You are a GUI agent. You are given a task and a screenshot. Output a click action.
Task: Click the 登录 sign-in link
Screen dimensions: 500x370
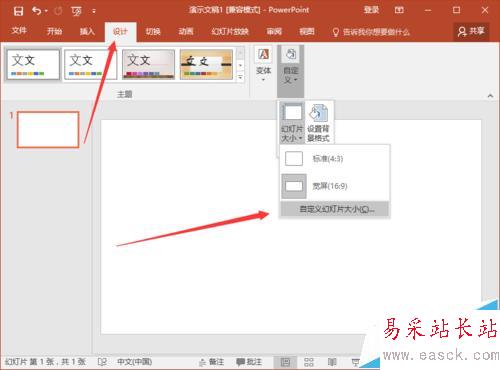click(x=371, y=10)
